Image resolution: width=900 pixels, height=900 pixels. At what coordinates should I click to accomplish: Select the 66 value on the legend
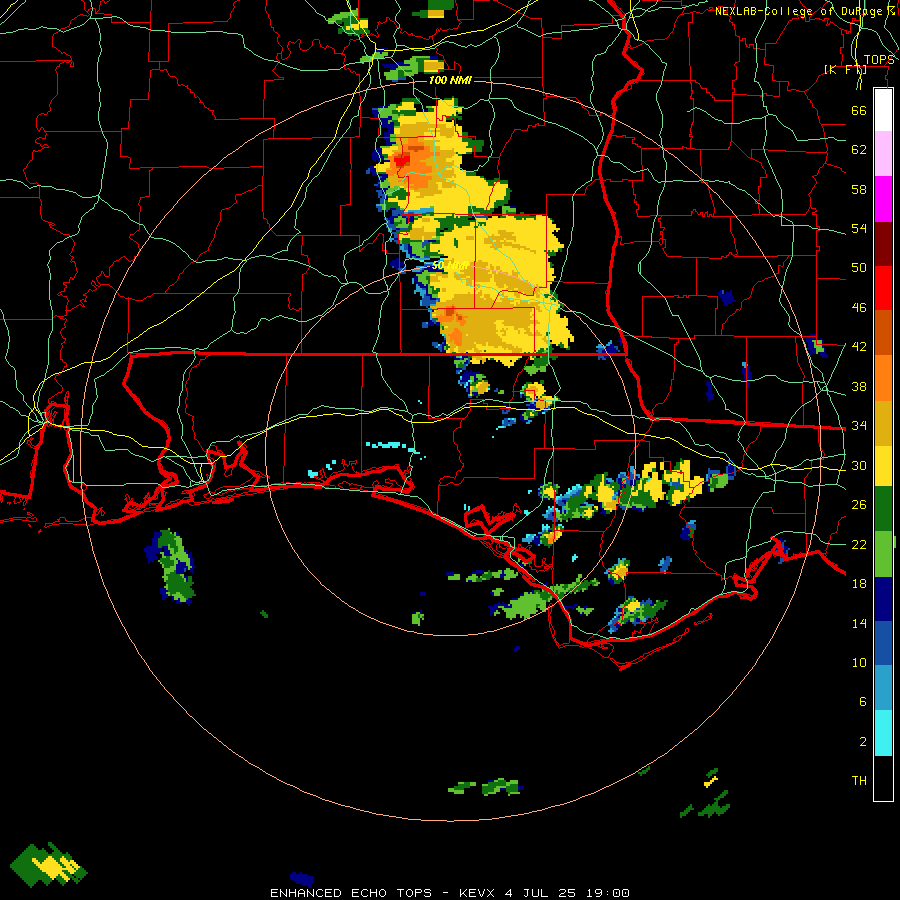pyautogui.click(x=859, y=110)
